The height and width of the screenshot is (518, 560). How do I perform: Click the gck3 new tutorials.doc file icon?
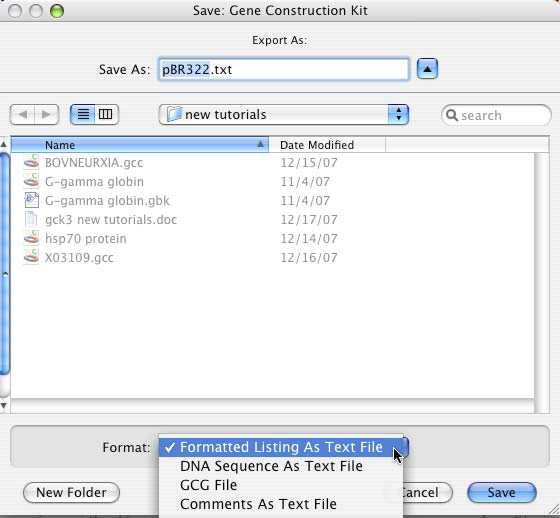(31, 219)
